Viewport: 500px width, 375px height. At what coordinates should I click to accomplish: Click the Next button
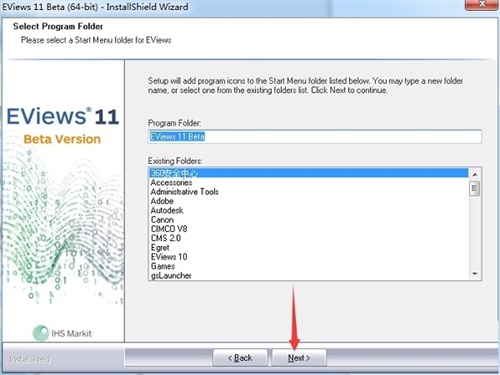299,358
